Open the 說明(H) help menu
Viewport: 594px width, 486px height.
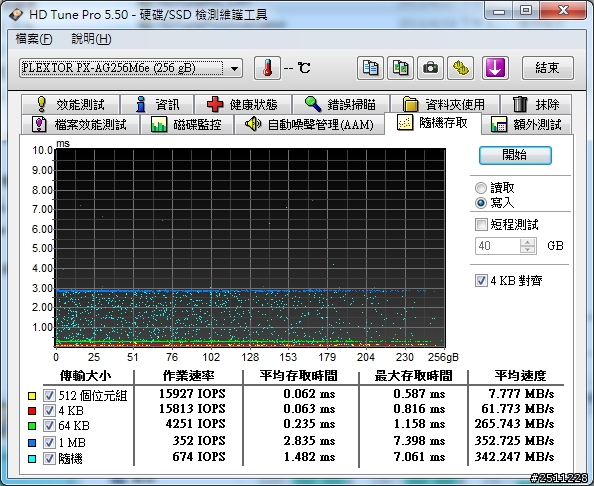[x=91, y=39]
